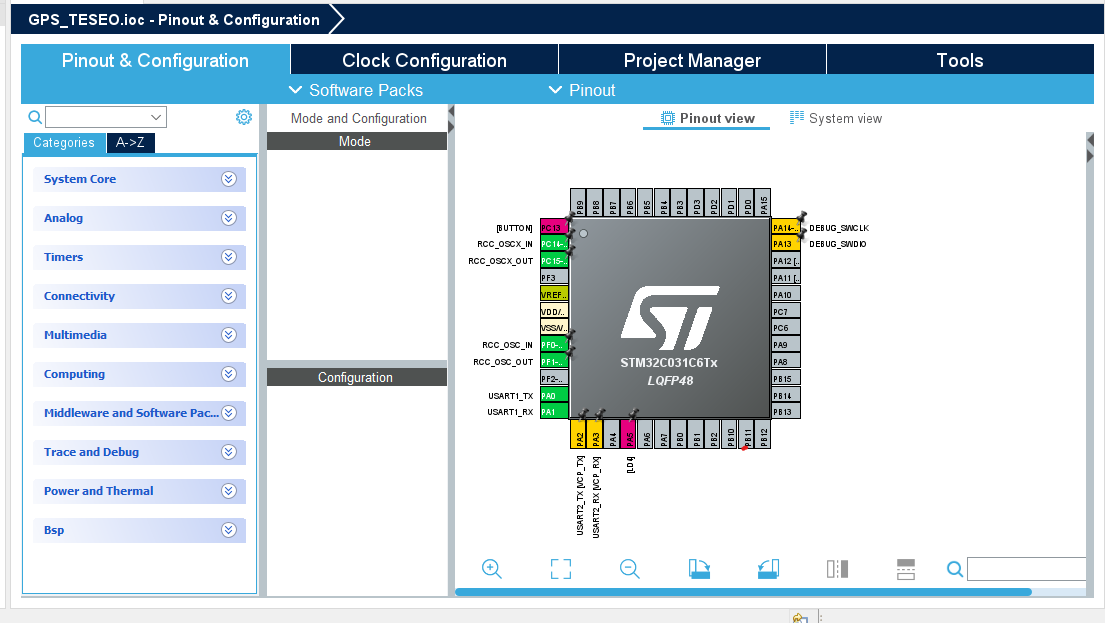Select pin PA15 on chip top
The height and width of the screenshot is (623, 1105).
coord(763,202)
